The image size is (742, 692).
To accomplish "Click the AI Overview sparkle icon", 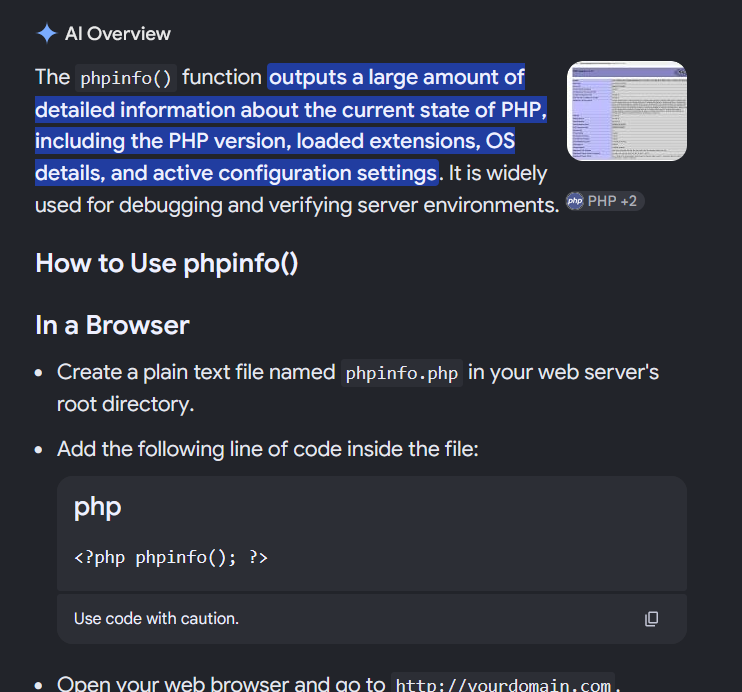I will point(47,34).
